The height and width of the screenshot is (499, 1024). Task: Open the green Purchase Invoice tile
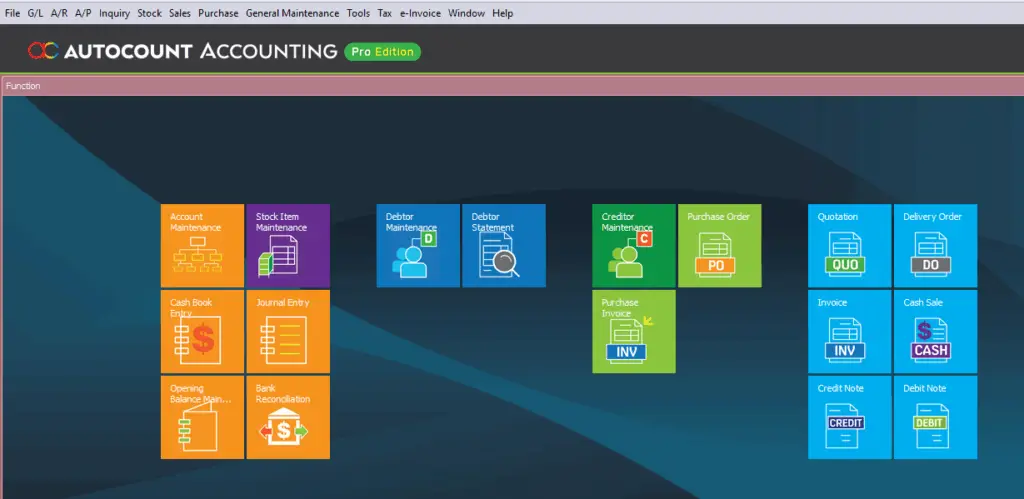click(x=634, y=332)
